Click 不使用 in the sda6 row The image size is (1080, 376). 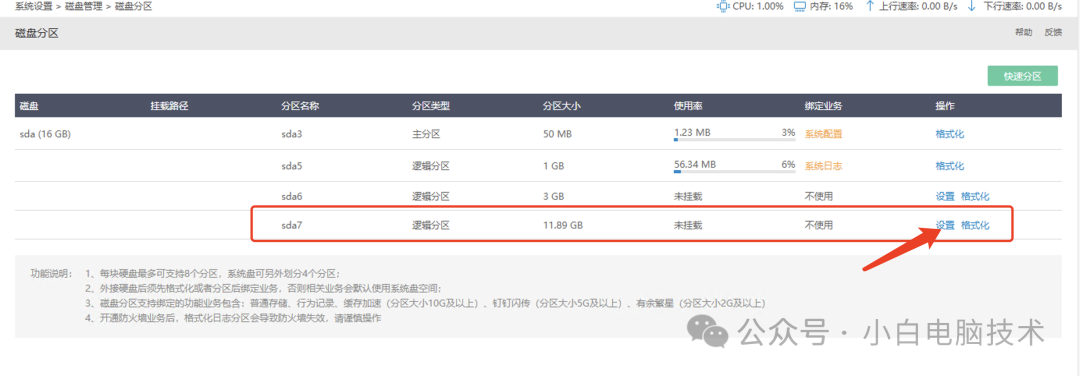pyautogui.click(x=819, y=196)
